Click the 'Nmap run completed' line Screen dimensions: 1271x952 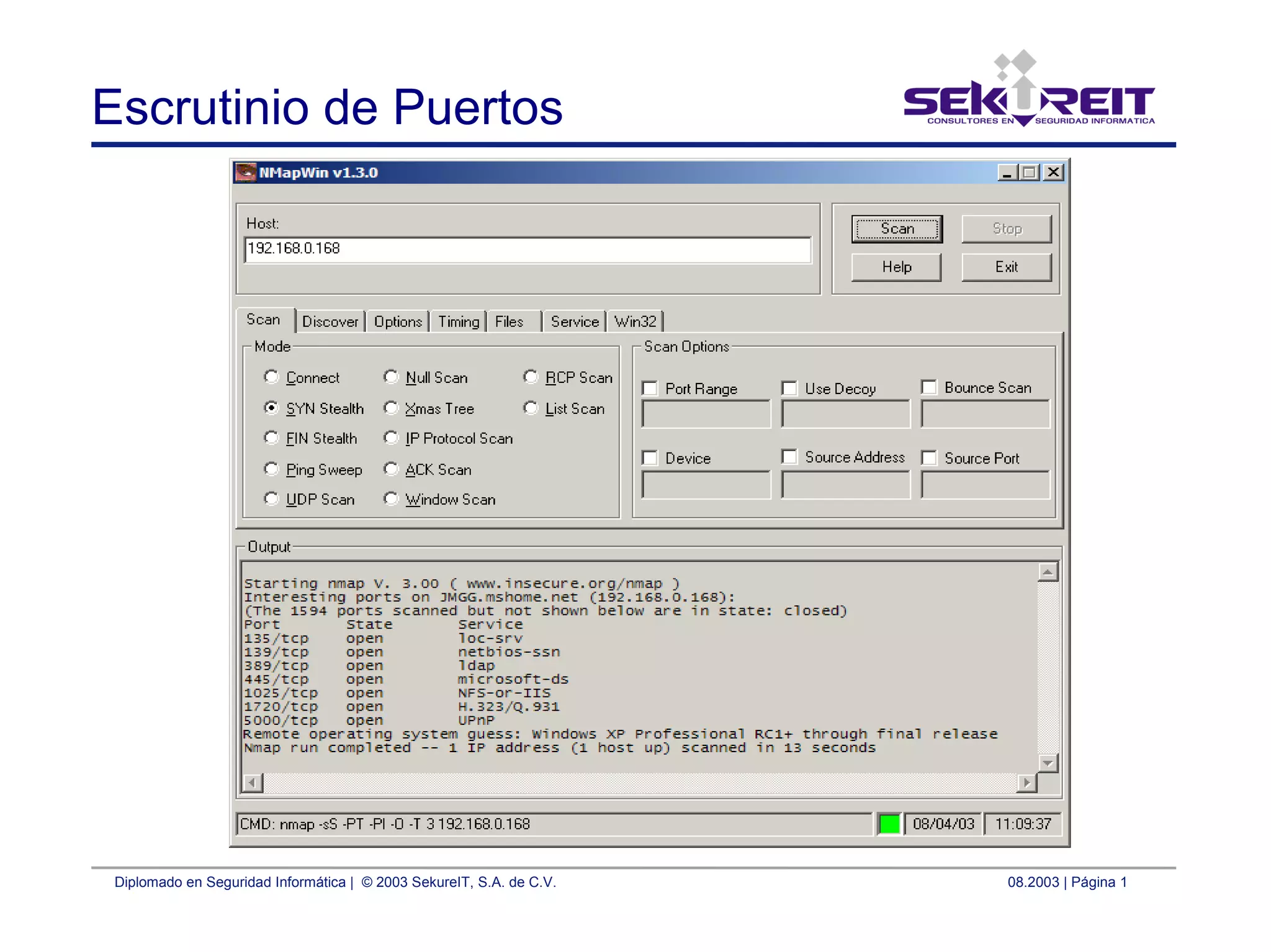click(560, 748)
